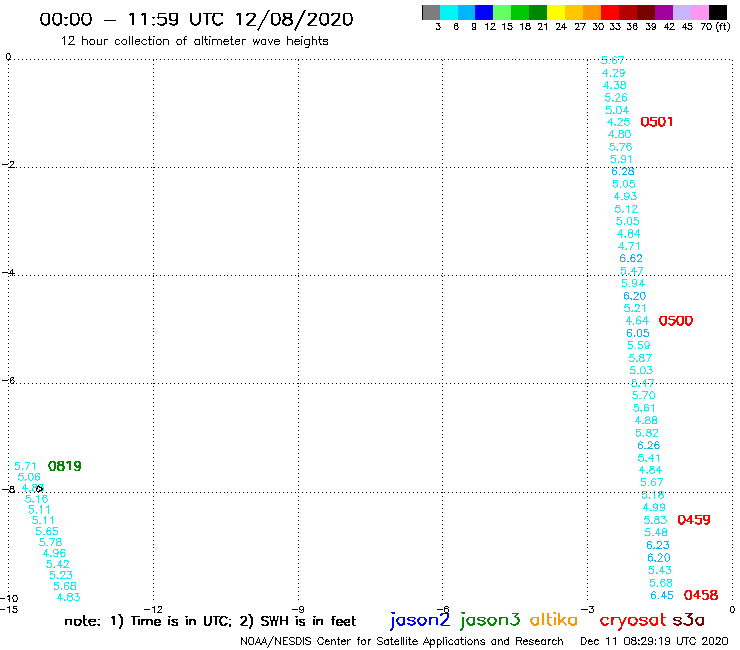Select the jason3 track value 5.78
The height and width of the screenshot is (650, 740).
[x=50, y=542]
